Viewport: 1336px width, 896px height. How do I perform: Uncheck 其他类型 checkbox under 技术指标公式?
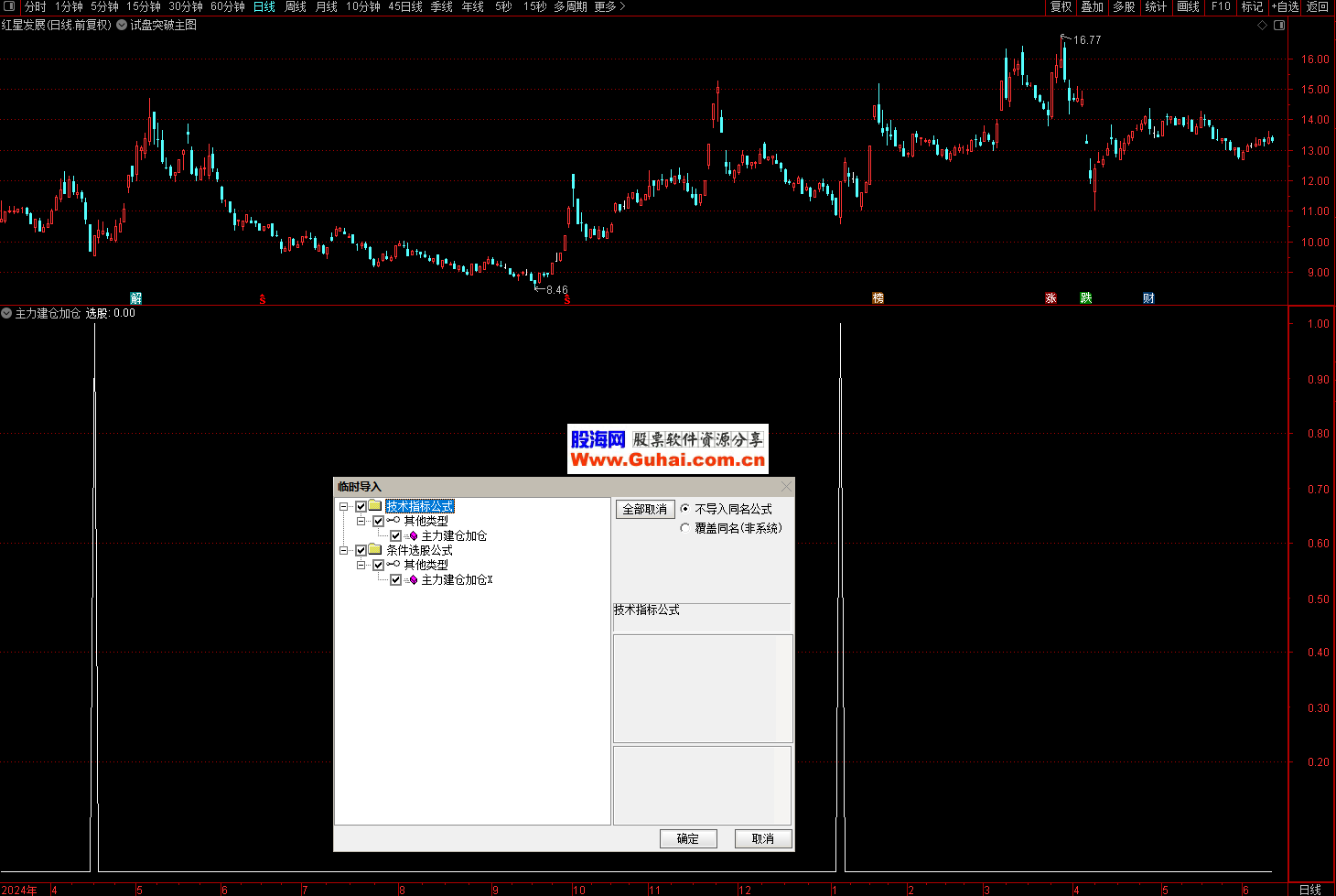[378, 521]
